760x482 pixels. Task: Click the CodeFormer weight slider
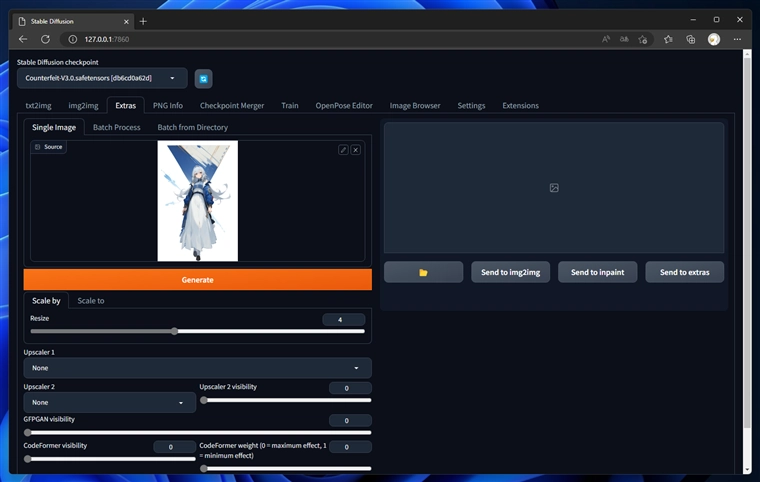[x=285, y=468]
